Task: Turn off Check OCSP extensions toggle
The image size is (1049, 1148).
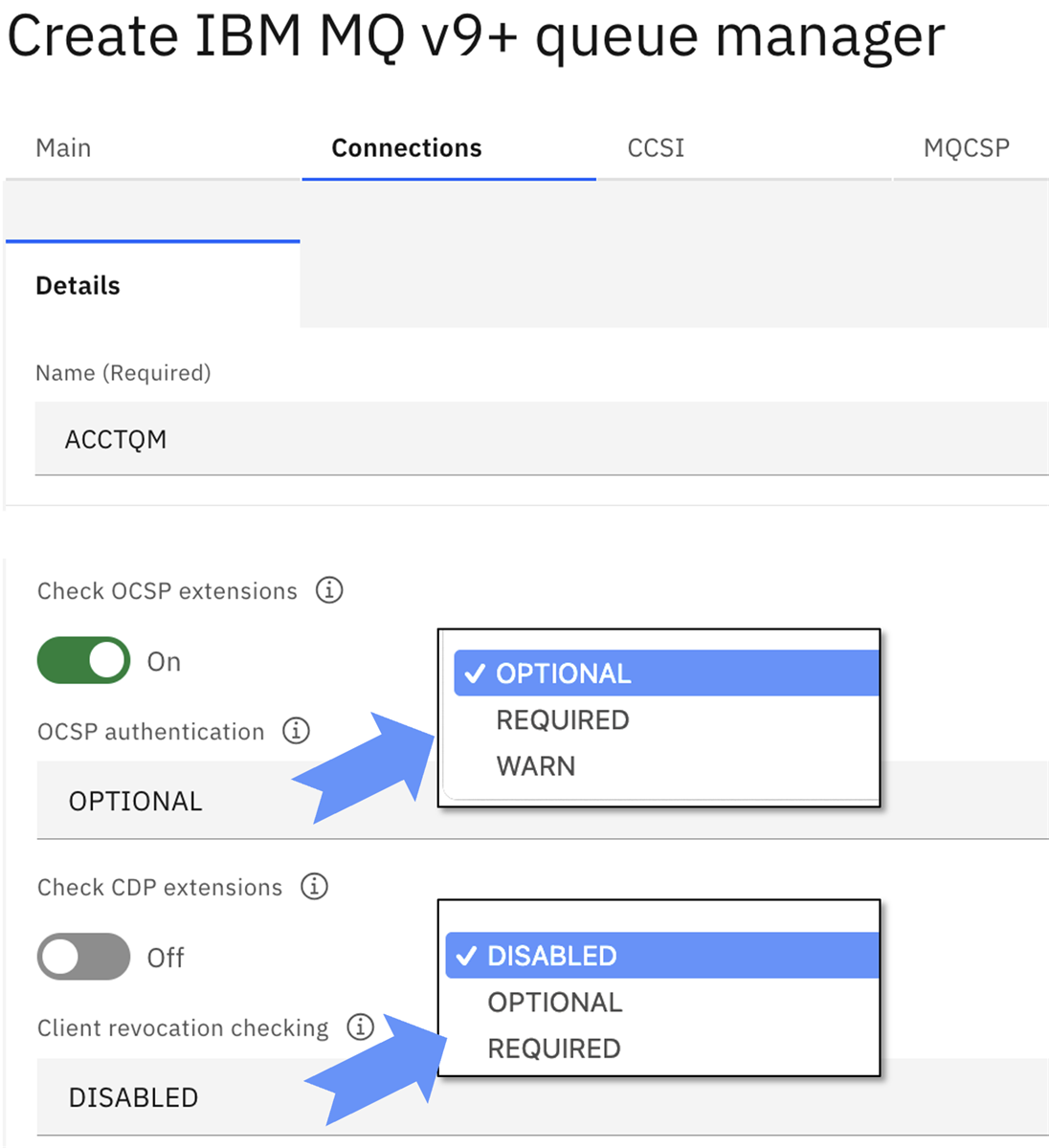Action: 84,660
